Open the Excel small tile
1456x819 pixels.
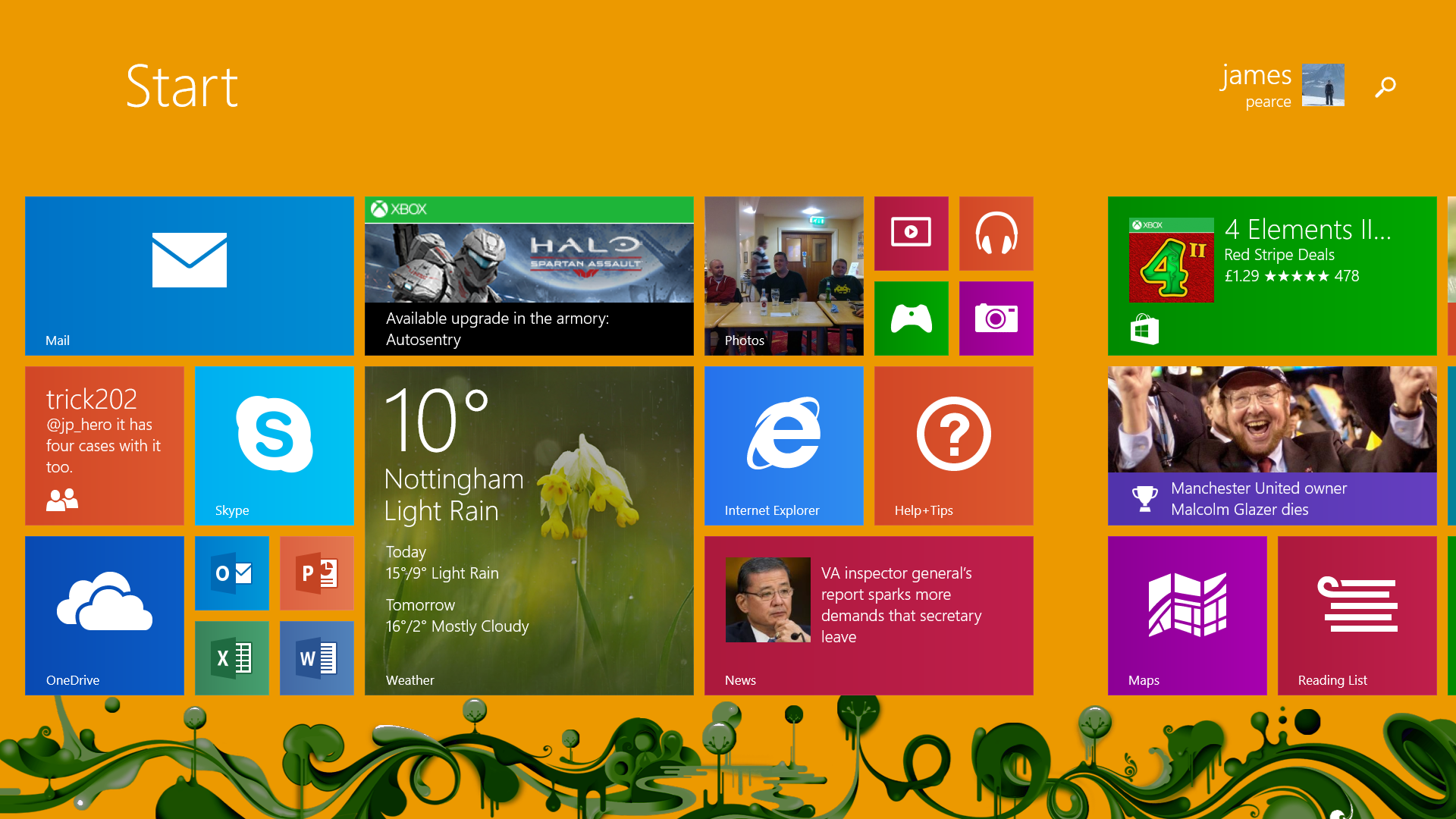(231, 657)
